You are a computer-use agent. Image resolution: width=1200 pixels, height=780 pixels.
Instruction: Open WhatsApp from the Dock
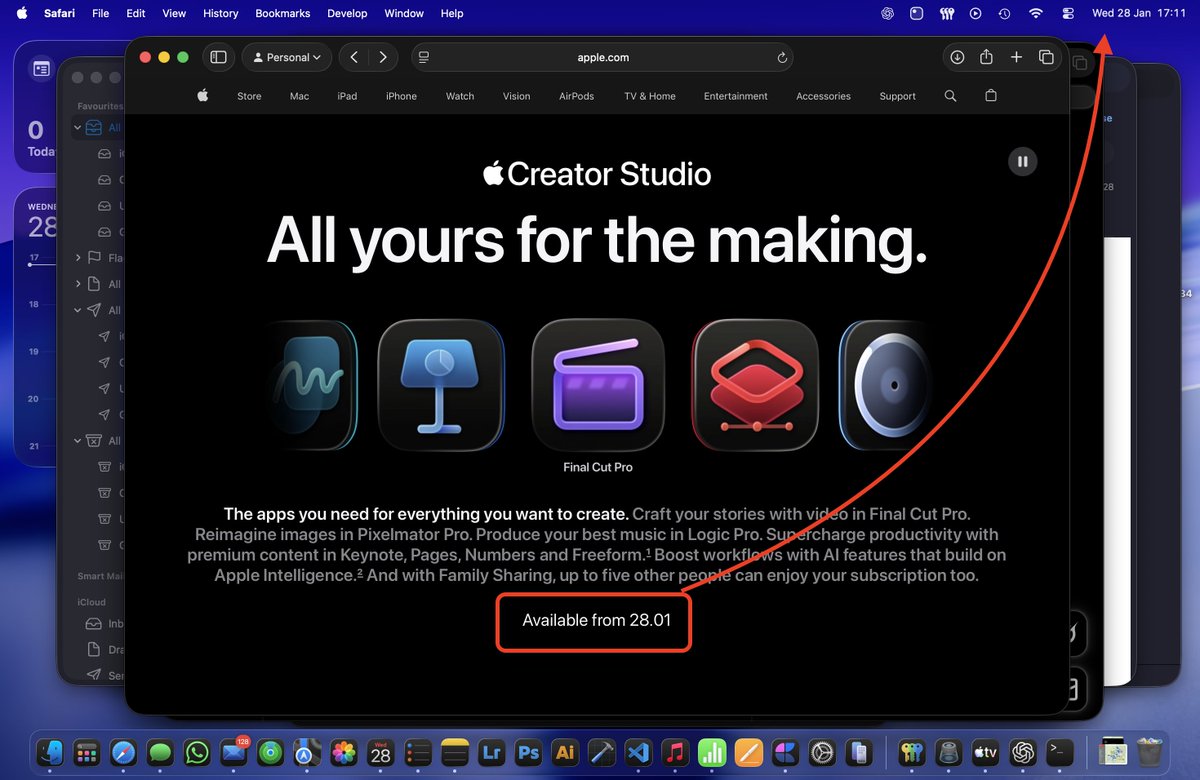point(198,752)
